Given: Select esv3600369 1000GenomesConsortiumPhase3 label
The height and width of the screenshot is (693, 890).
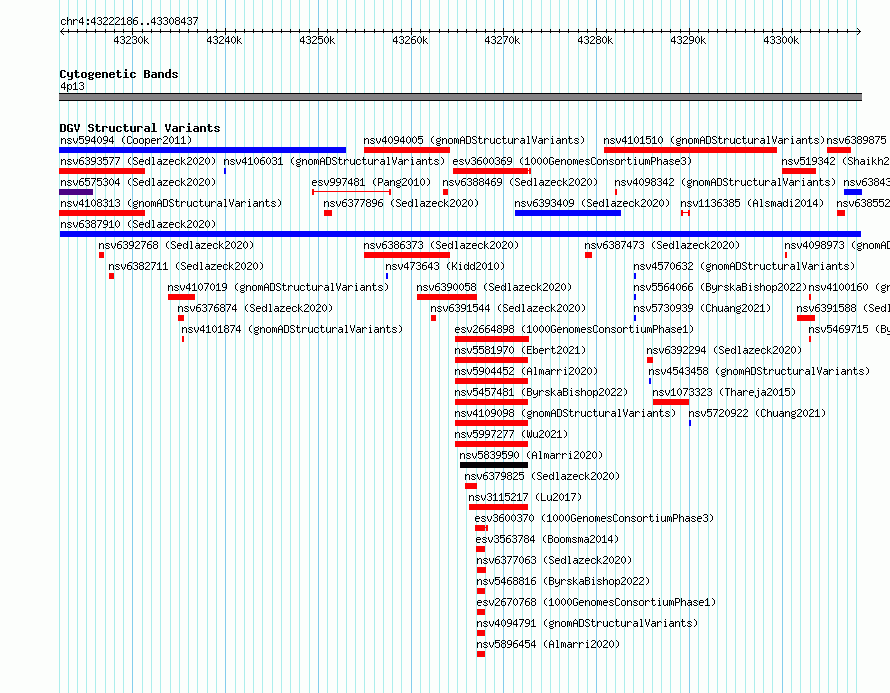Looking at the screenshot, I should point(572,161).
